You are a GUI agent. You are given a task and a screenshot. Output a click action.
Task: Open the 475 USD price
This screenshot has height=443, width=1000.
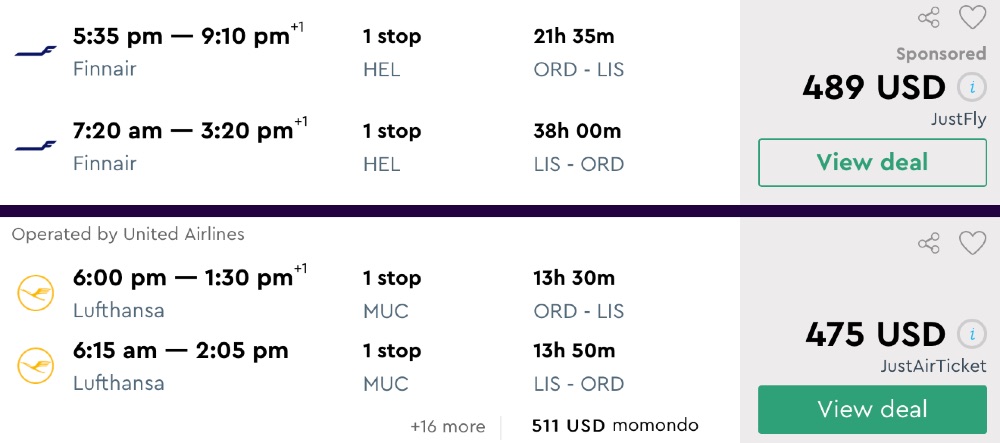[875, 333]
